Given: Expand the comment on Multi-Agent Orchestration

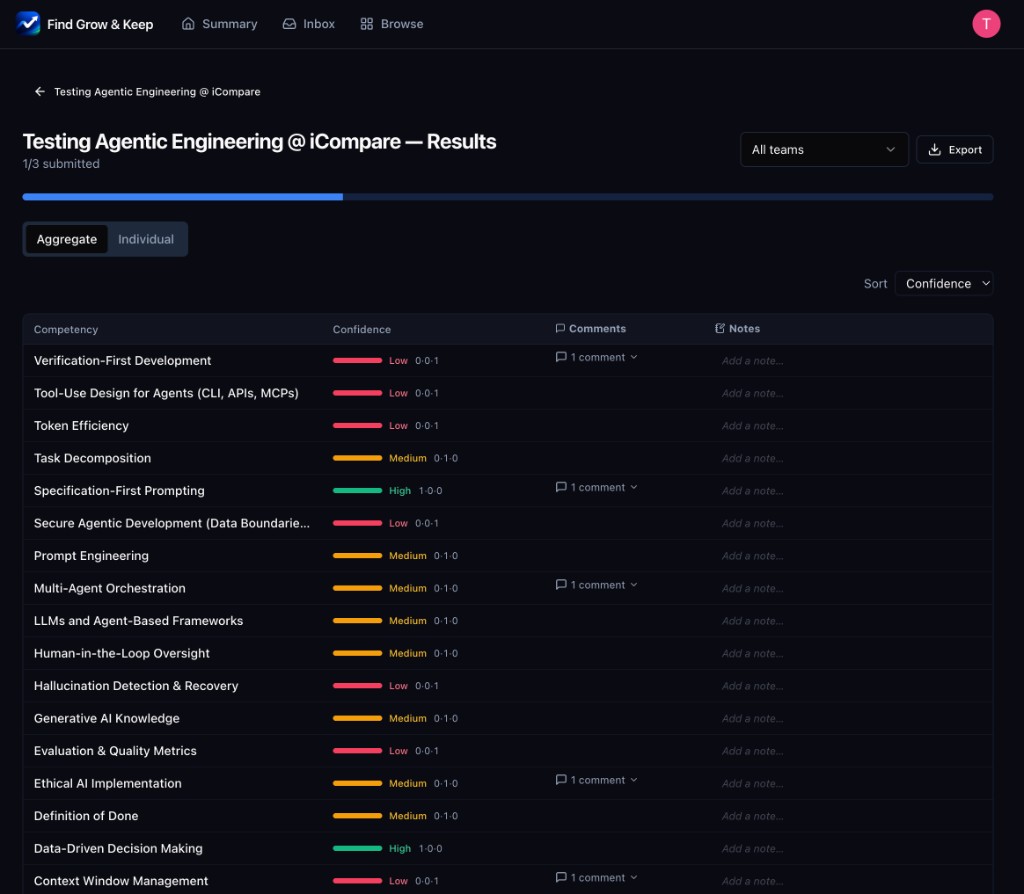Looking at the screenshot, I should point(596,584).
